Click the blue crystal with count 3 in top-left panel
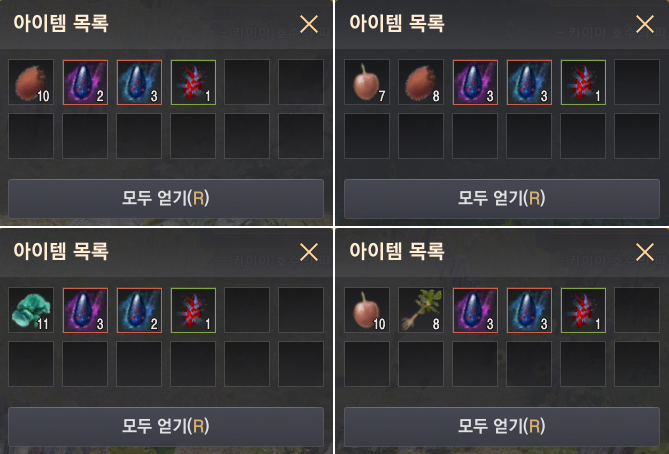The image size is (669, 454). [x=139, y=82]
